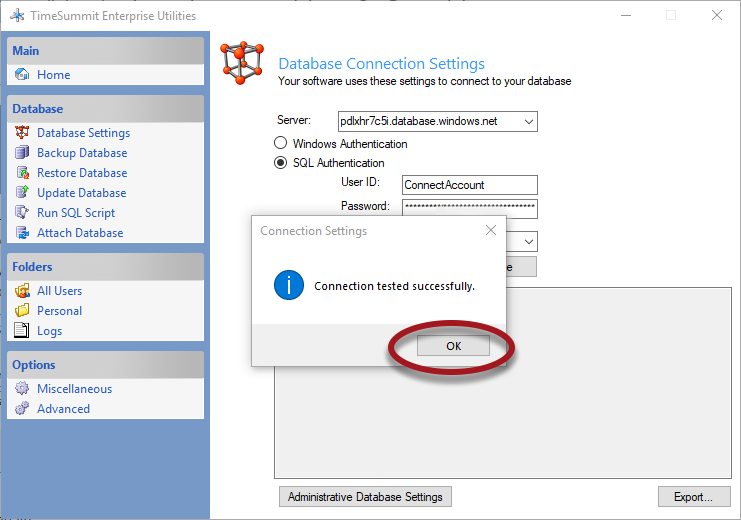The image size is (741, 520).
Task: Click the Export... button
Action: point(694,497)
